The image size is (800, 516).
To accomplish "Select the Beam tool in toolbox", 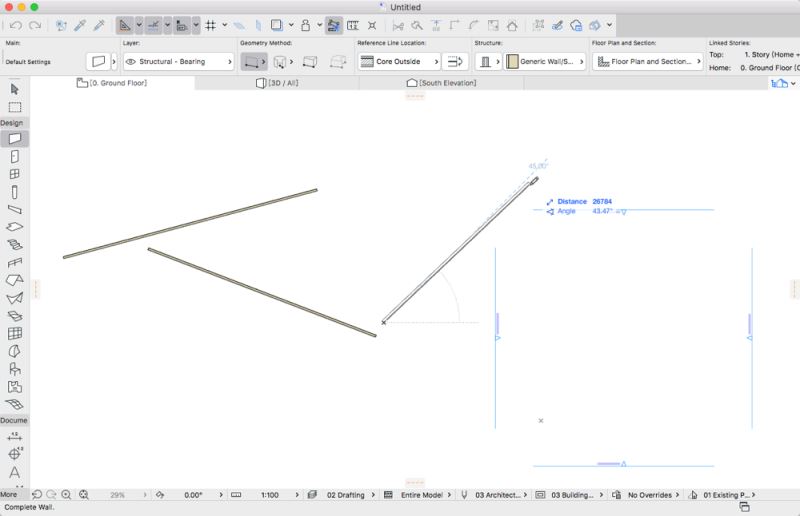I will (x=14, y=209).
